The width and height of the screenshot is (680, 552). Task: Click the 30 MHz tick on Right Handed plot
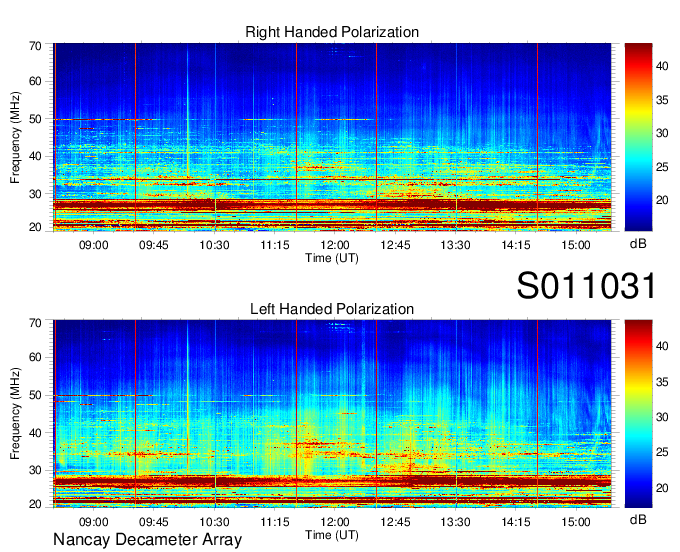point(35,194)
